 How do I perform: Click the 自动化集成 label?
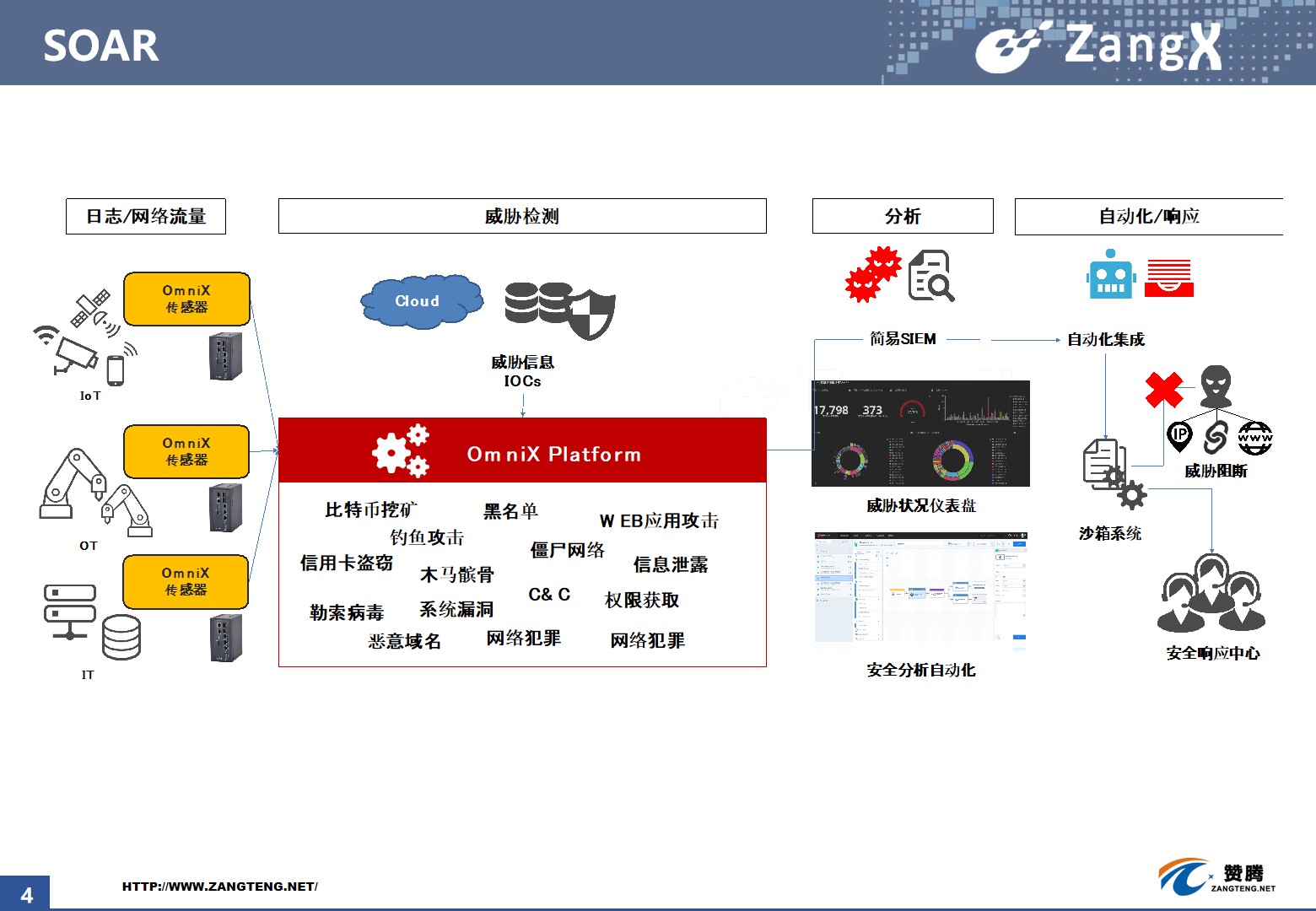coord(1106,339)
